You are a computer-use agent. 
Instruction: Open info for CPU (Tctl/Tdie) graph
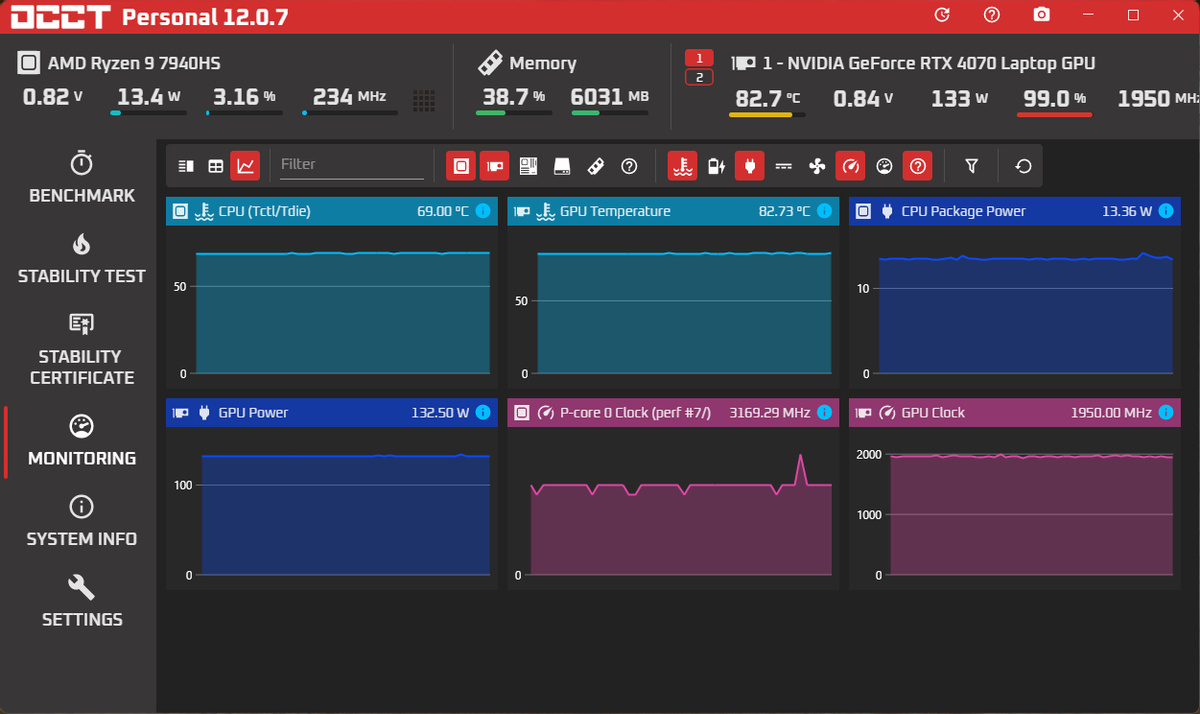(483, 211)
